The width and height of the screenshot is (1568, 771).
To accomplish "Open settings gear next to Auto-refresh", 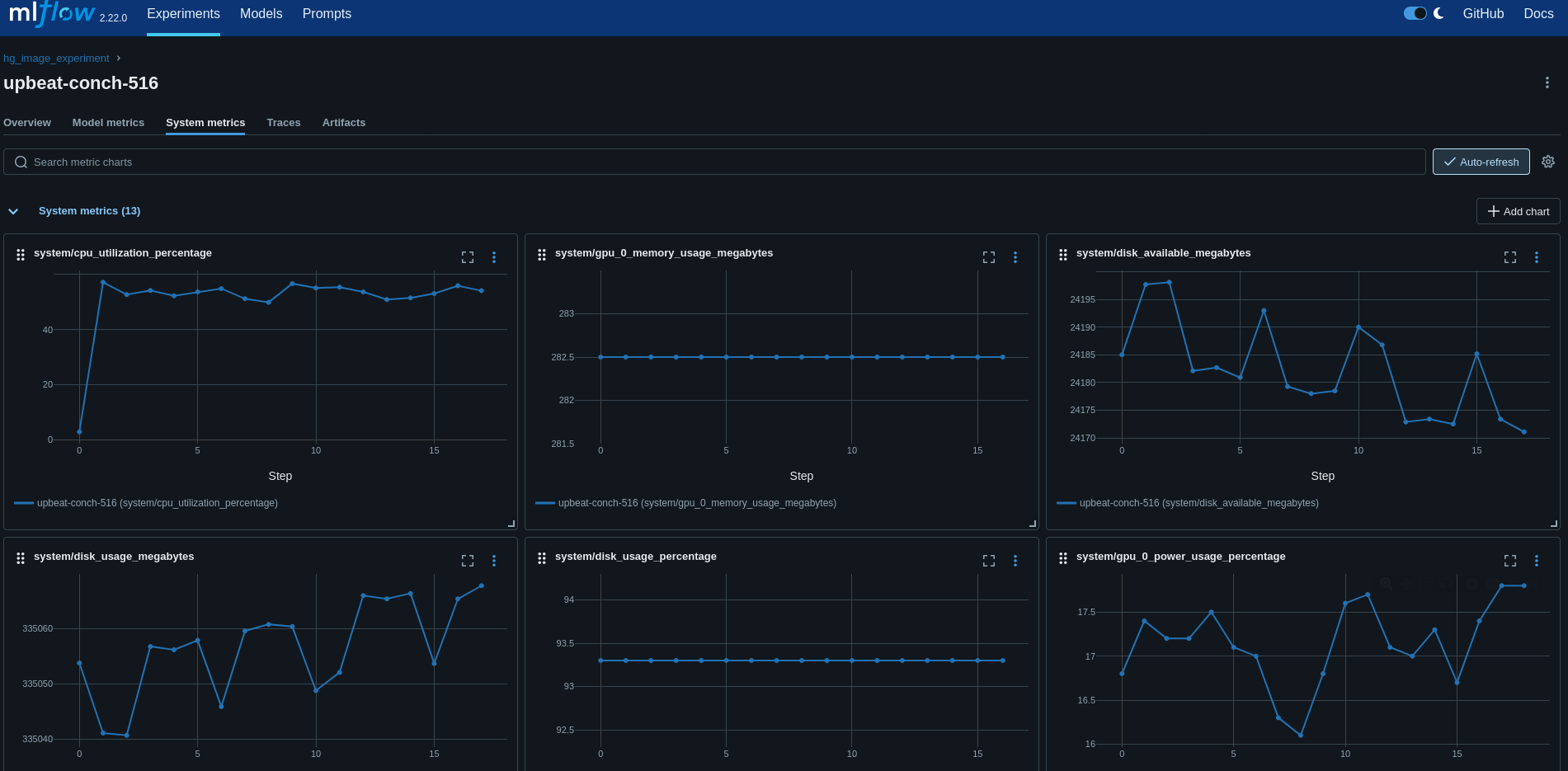I will [1547, 162].
